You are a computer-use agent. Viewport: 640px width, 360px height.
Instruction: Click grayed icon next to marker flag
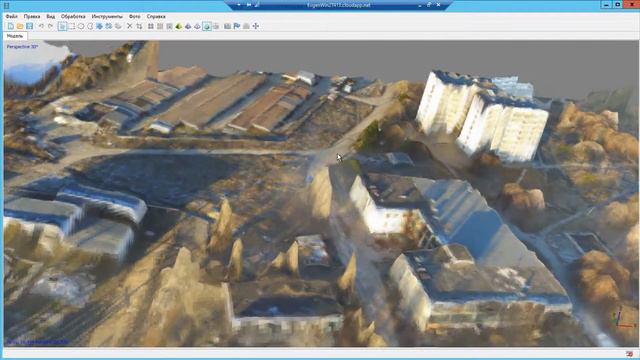(246, 26)
